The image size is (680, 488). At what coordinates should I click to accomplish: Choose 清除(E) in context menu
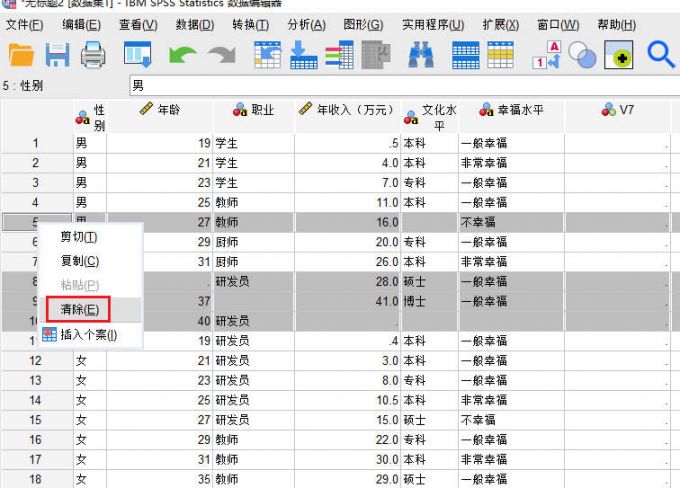pos(79,310)
